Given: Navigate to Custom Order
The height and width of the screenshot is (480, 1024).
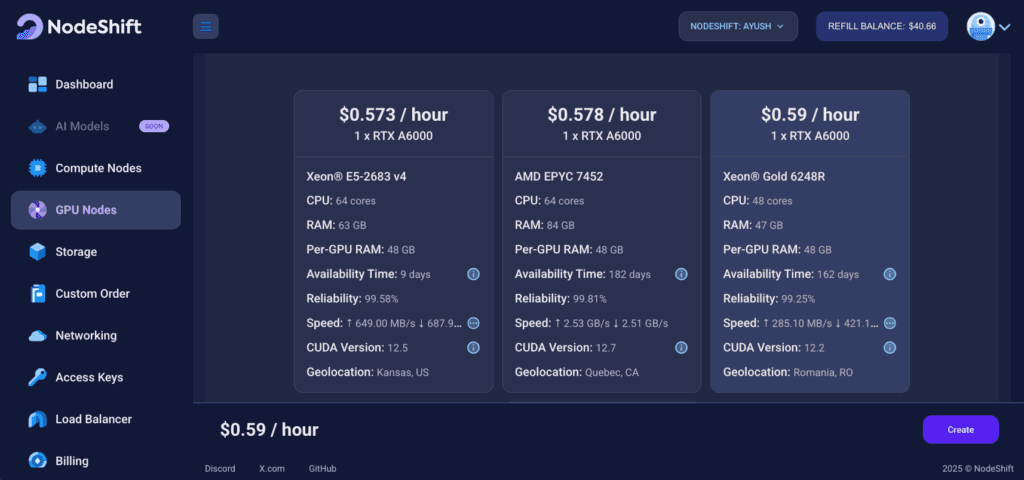Looking at the screenshot, I should (96, 293).
